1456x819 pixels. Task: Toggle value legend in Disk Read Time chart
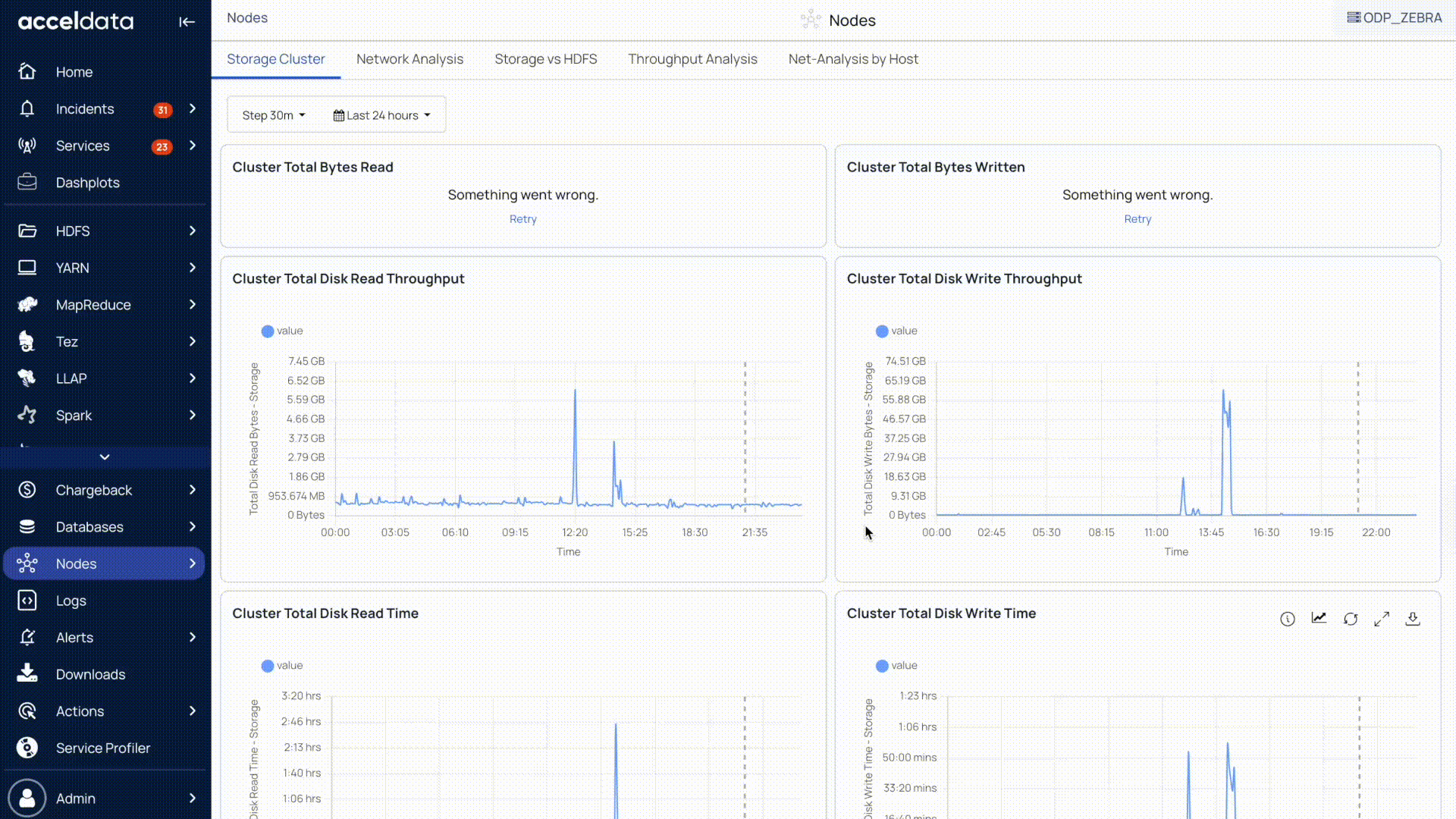tap(282, 665)
